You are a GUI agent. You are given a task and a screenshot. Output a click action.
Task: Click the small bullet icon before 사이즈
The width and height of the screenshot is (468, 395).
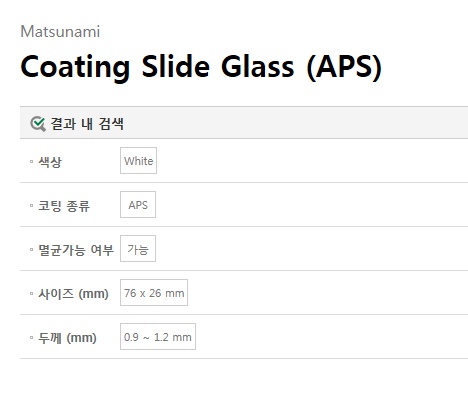pyautogui.click(x=32, y=293)
